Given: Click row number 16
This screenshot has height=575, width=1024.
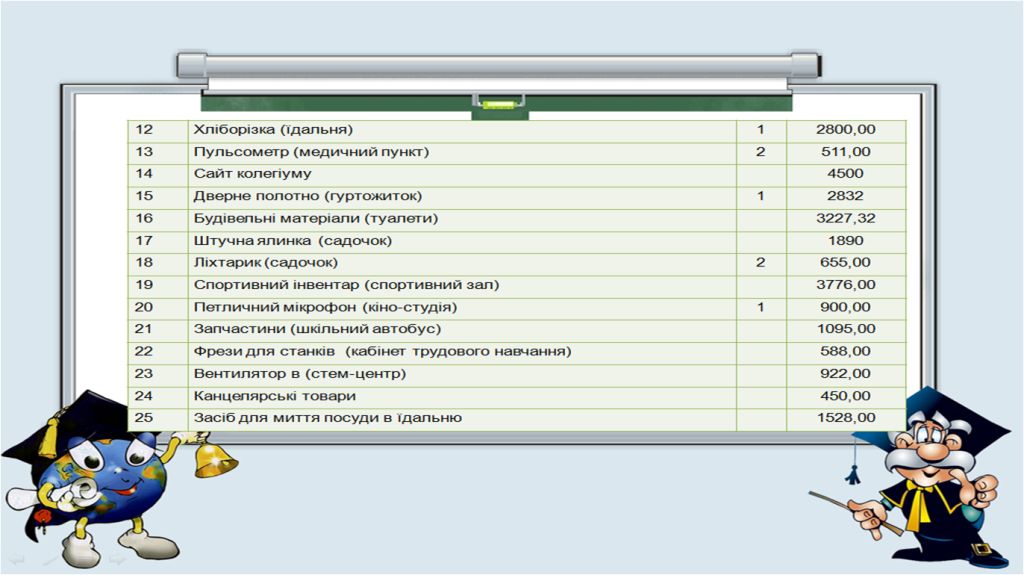Looking at the screenshot, I should point(144,218).
